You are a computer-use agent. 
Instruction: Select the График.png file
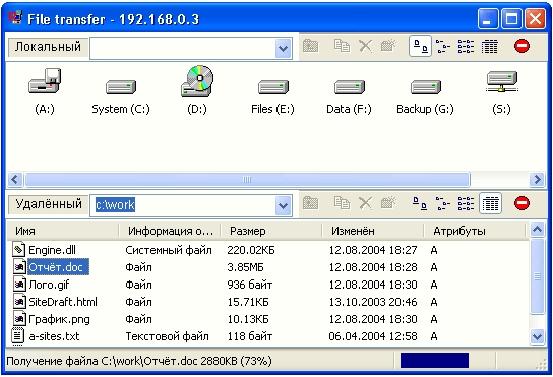59,319
